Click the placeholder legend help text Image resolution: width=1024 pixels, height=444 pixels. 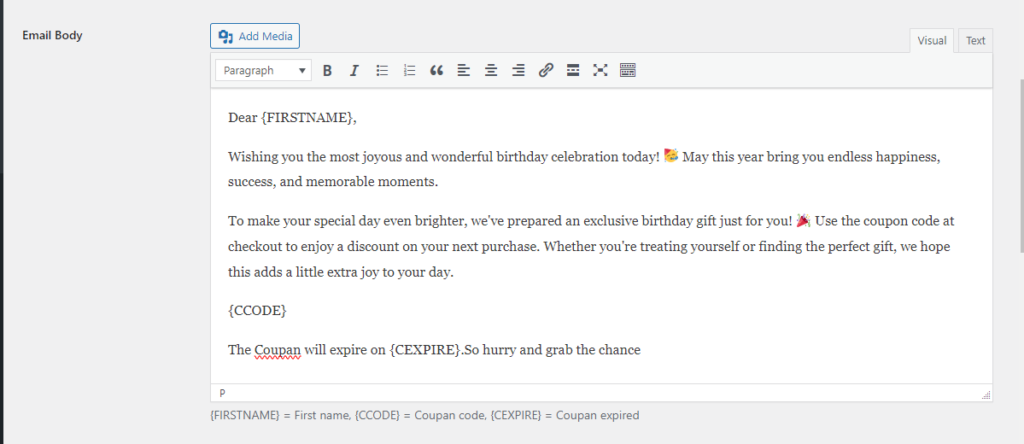tap(424, 415)
